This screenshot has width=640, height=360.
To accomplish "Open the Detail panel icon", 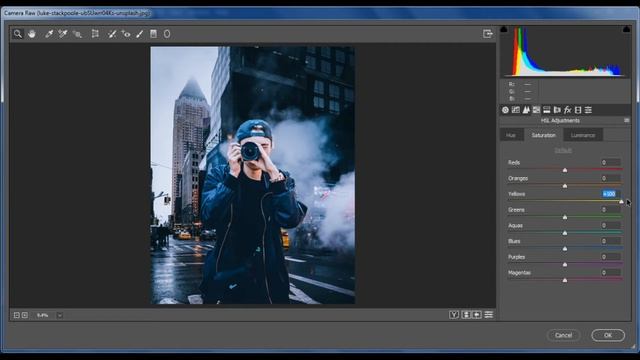I will [526, 110].
